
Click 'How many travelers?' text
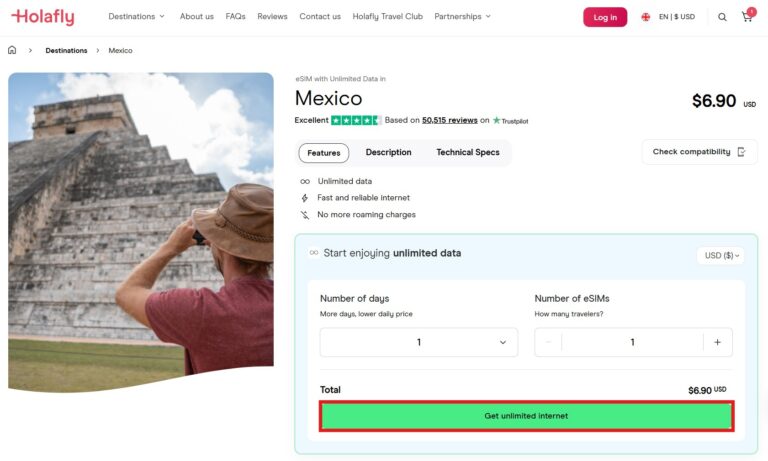click(x=569, y=314)
